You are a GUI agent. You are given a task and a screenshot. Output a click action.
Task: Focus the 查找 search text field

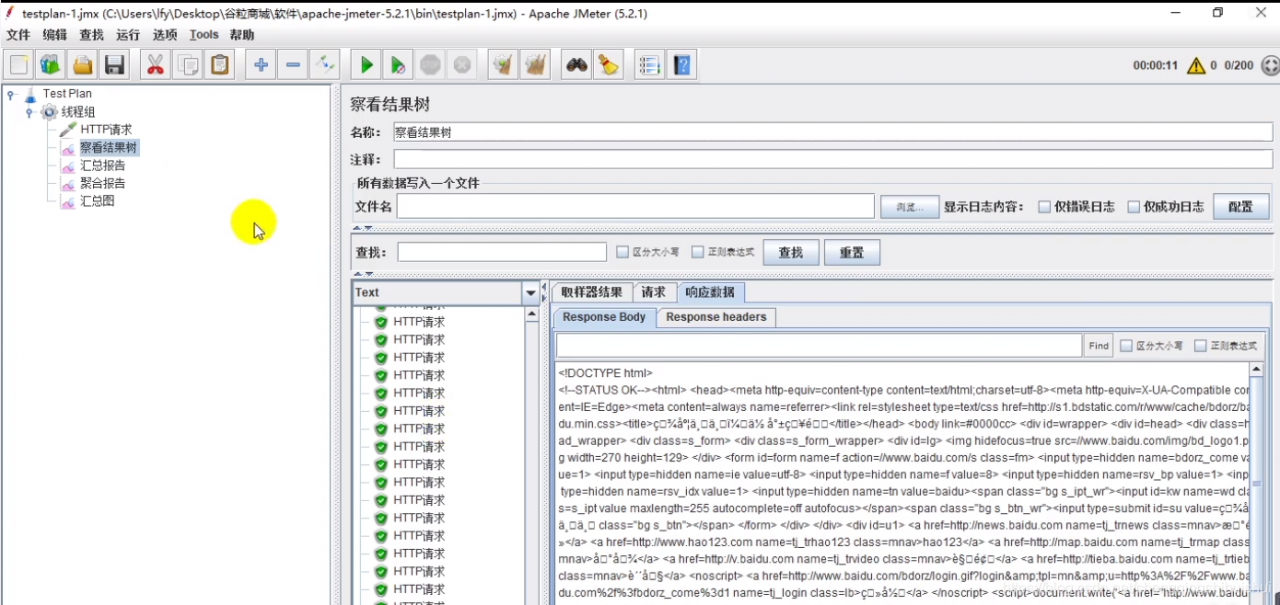point(502,252)
